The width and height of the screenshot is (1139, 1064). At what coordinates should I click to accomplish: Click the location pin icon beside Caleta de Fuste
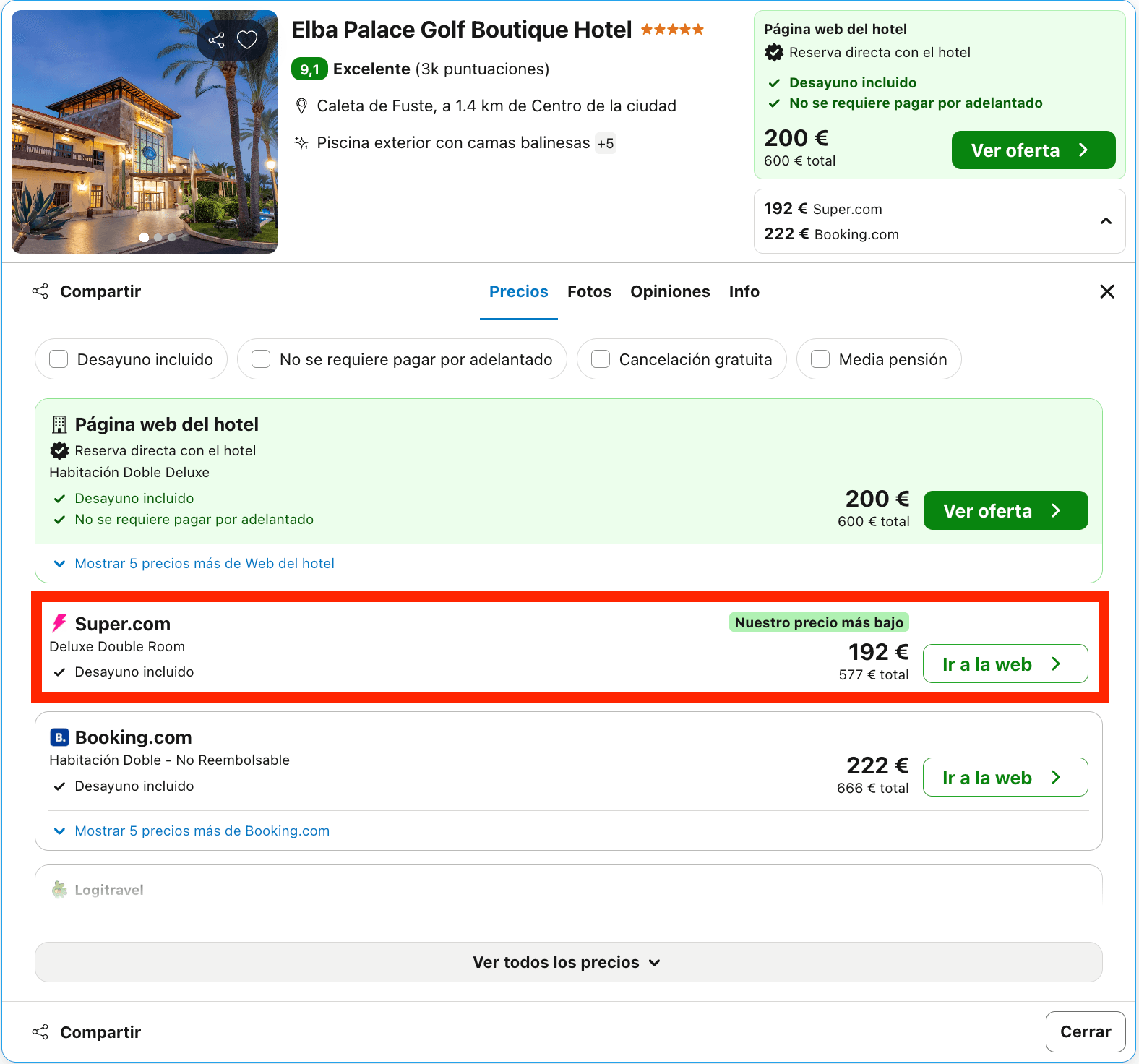(x=302, y=106)
